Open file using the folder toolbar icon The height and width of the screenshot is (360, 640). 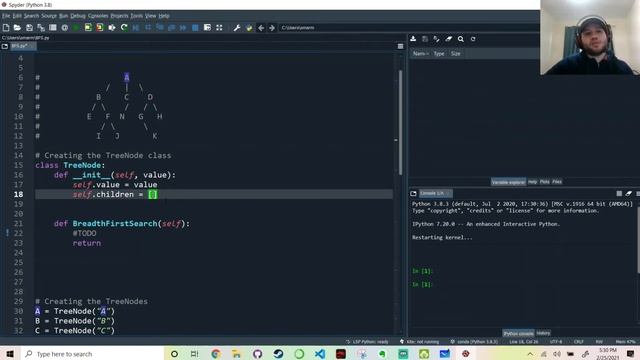tap(17, 28)
